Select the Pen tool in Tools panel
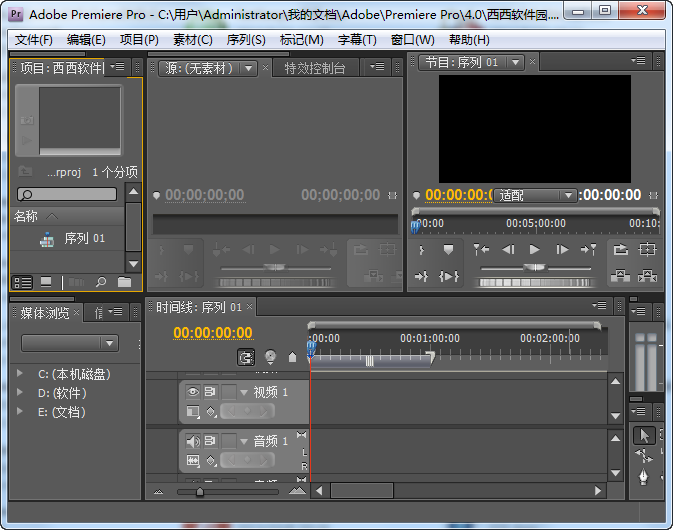The height and width of the screenshot is (530, 673). point(645,474)
